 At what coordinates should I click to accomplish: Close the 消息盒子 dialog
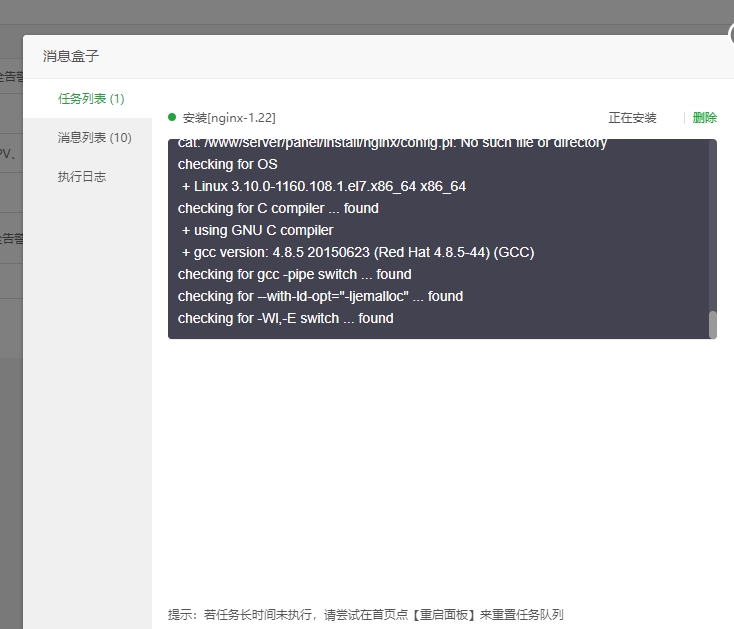coord(731,34)
